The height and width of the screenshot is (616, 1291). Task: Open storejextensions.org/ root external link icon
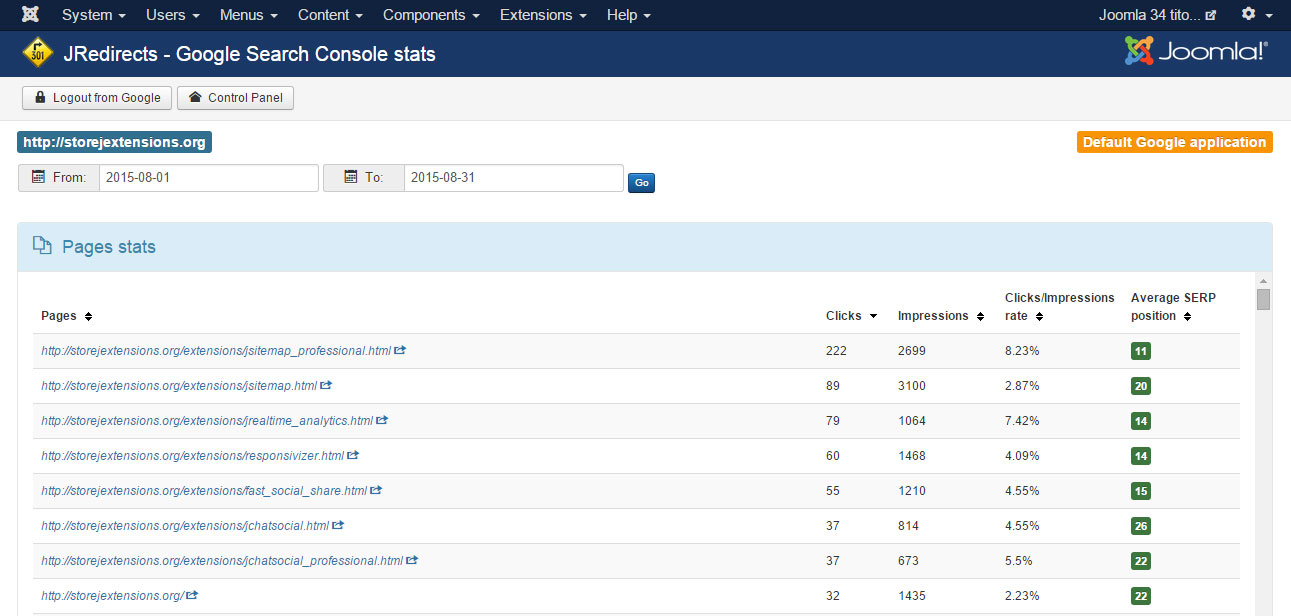[192, 596]
